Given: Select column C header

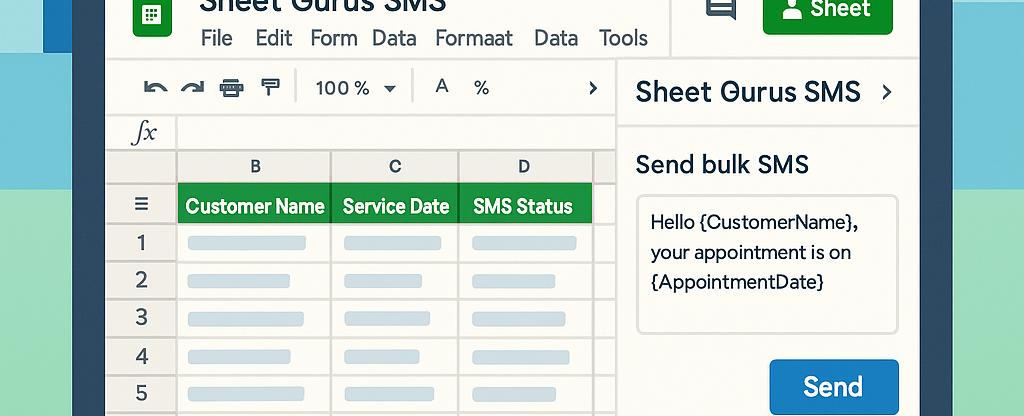Looking at the screenshot, I should [395, 167].
